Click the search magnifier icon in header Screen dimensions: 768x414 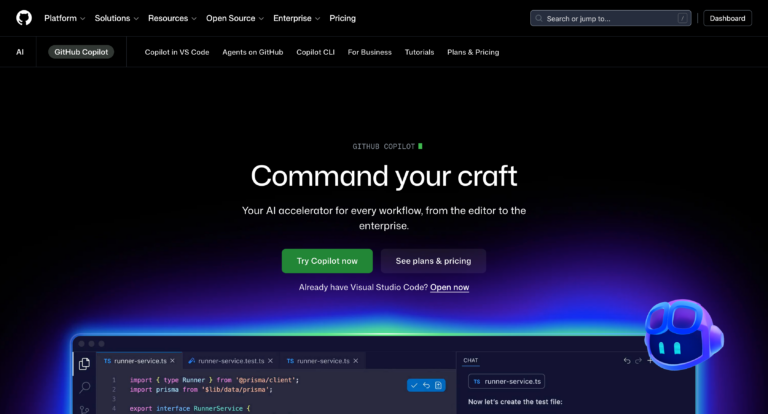pyautogui.click(x=539, y=19)
